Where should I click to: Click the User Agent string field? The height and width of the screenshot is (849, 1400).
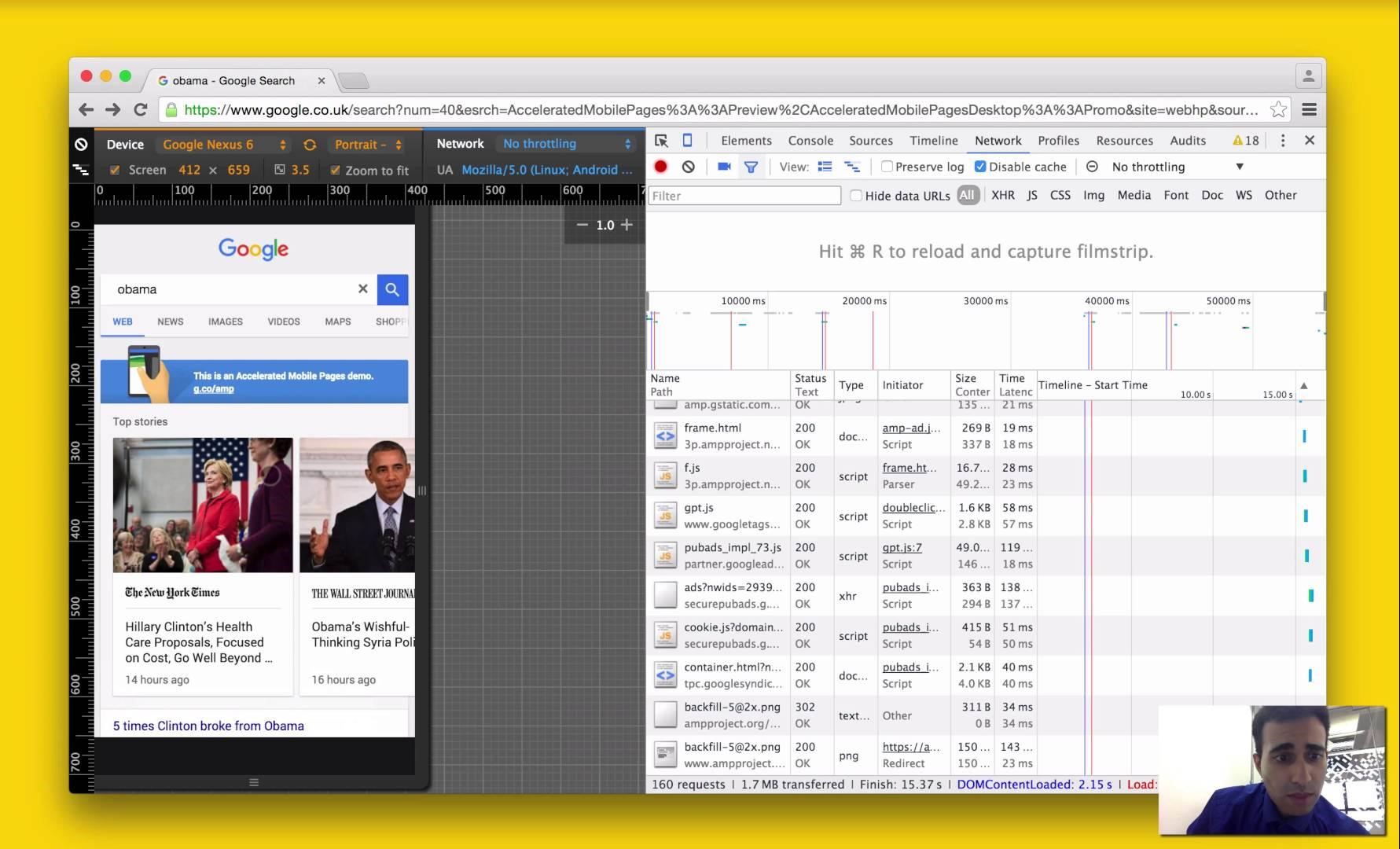click(547, 170)
